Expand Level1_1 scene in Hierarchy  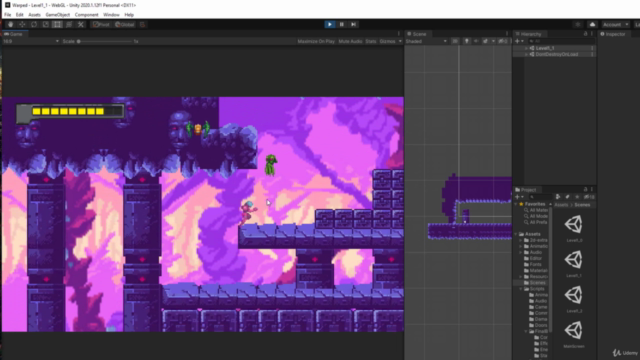[x=527, y=48]
